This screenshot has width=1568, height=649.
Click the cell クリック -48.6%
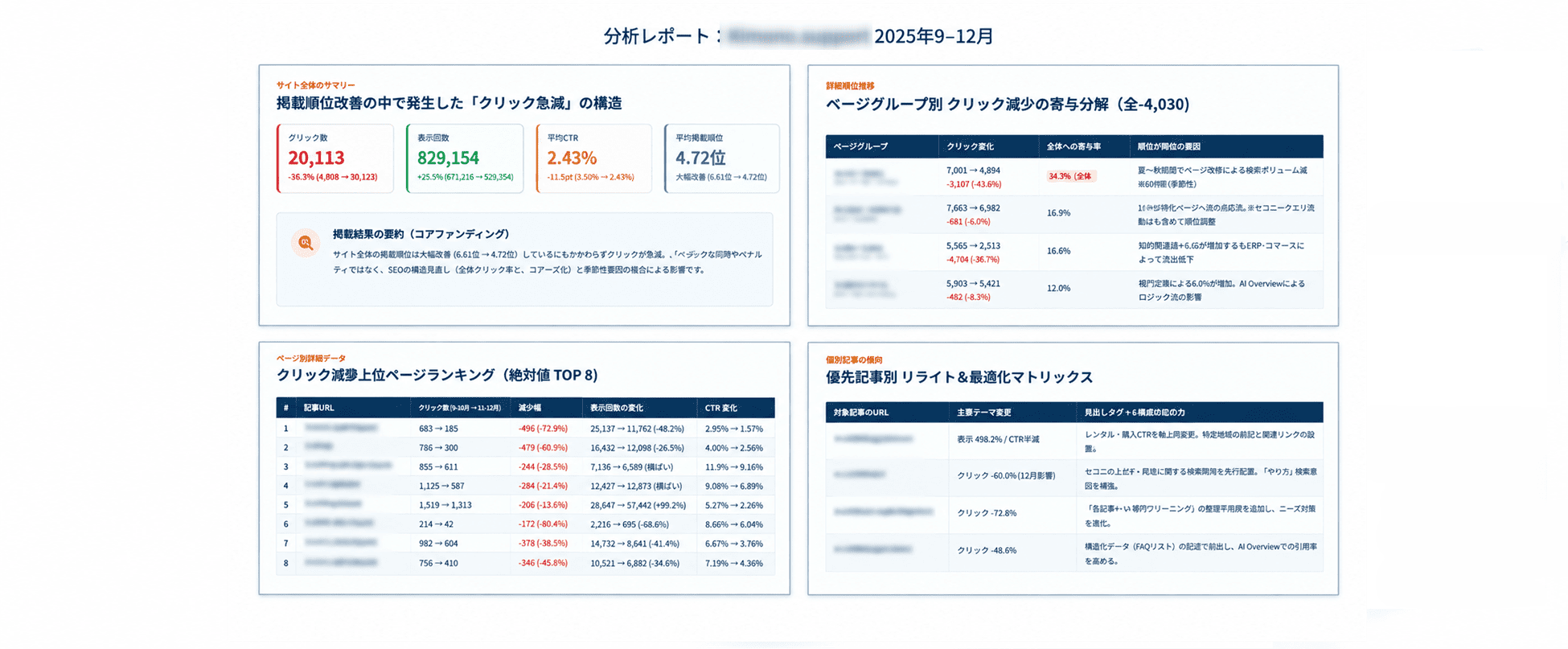pos(987,551)
